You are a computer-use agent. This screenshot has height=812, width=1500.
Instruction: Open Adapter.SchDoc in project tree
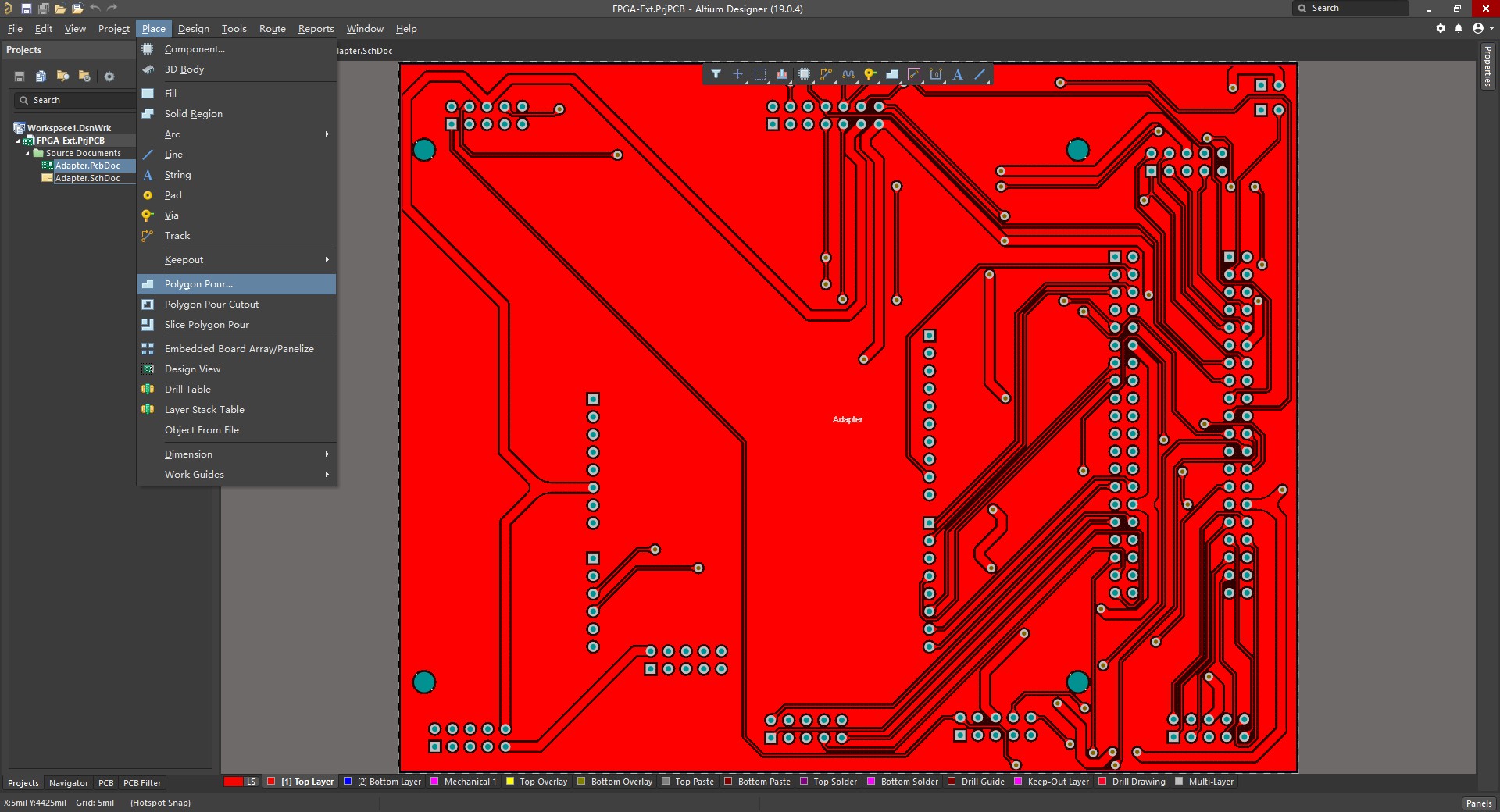click(87, 178)
